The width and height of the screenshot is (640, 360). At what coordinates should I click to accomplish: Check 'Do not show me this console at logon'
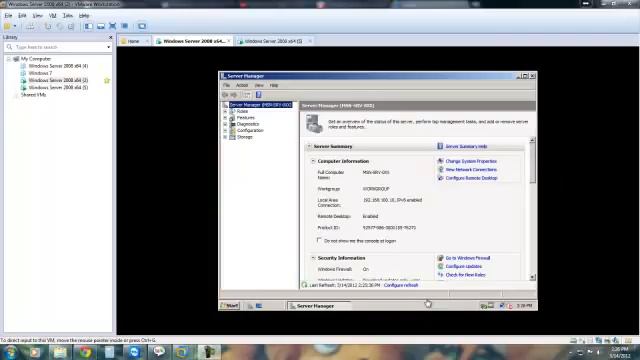tap(319, 240)
